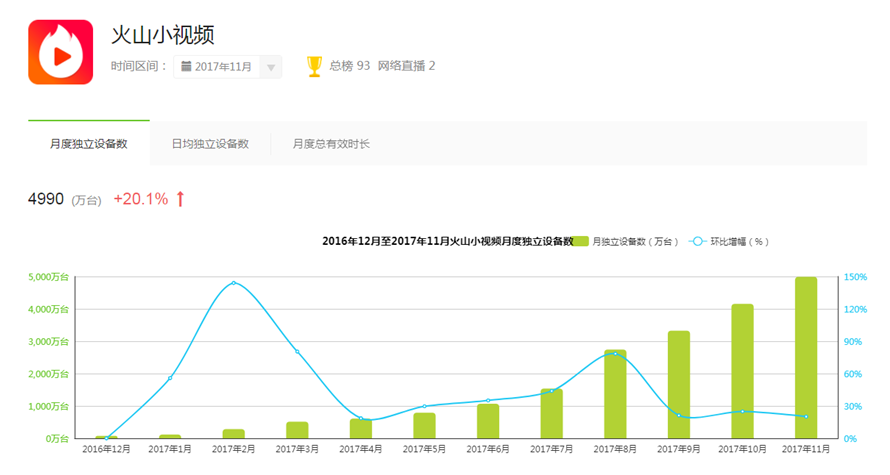The image size is (890, 475).
Task: Click the gold trophy ranking icon
Action: point(314,66)
